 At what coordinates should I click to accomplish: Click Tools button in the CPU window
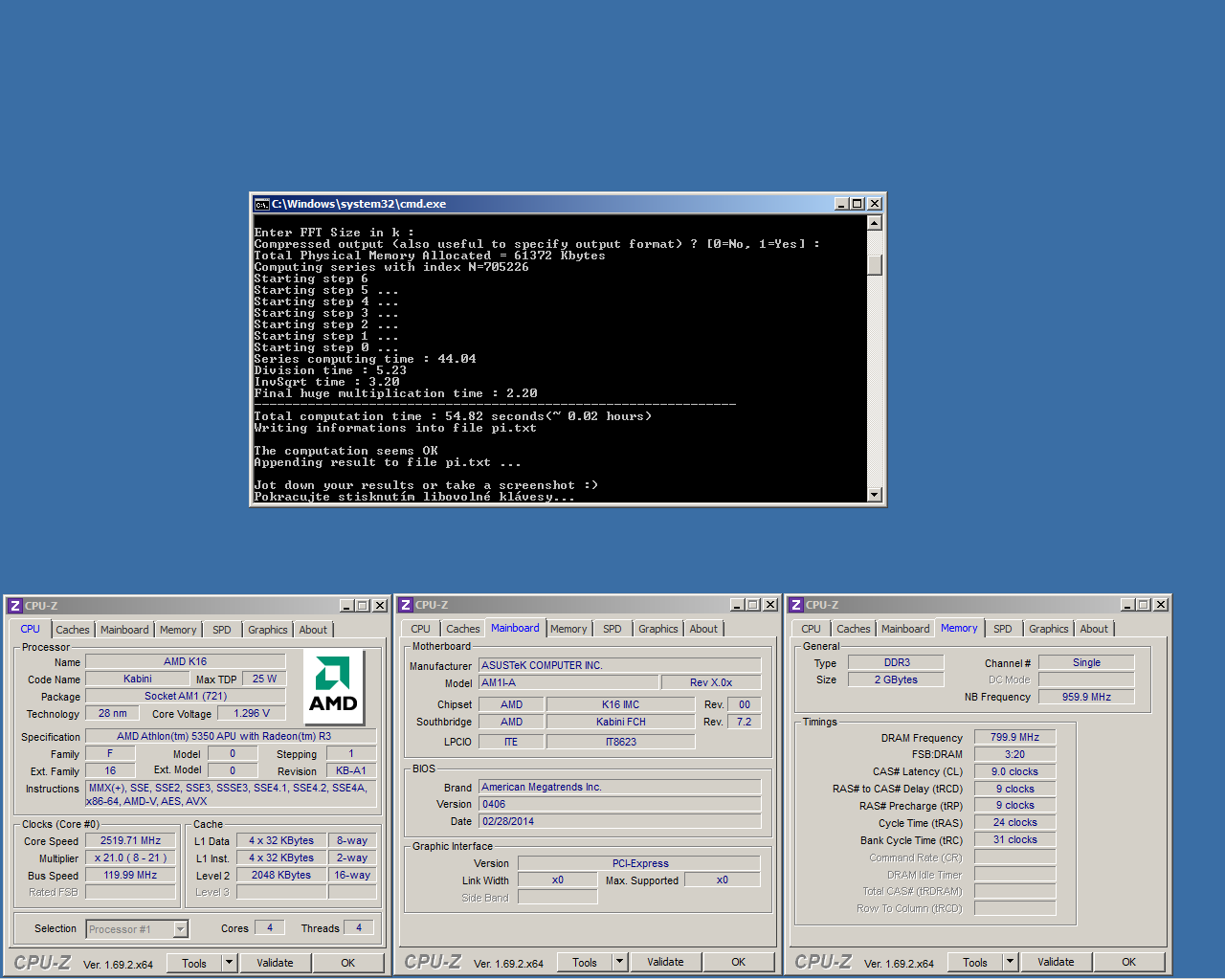194,963
